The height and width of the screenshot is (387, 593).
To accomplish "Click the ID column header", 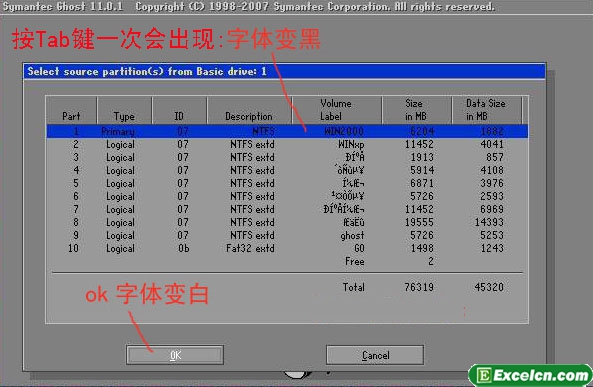I will click(179, 110).
